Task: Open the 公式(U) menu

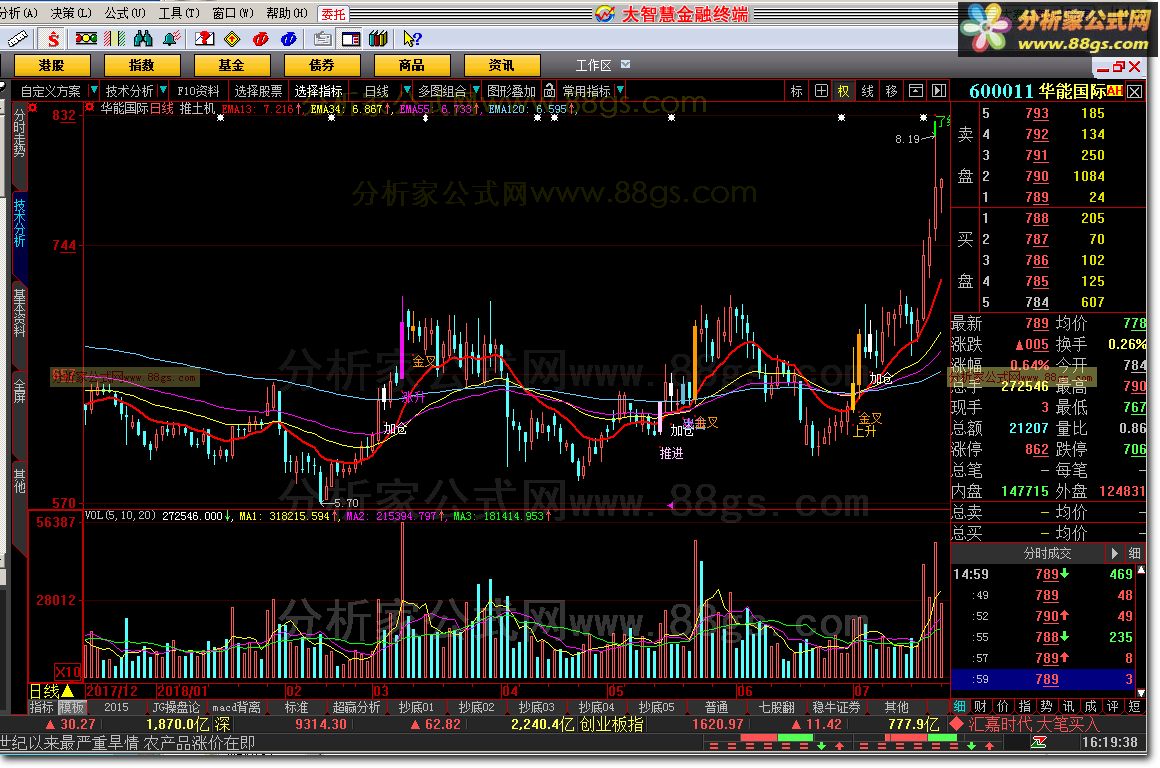Action: 125,13
